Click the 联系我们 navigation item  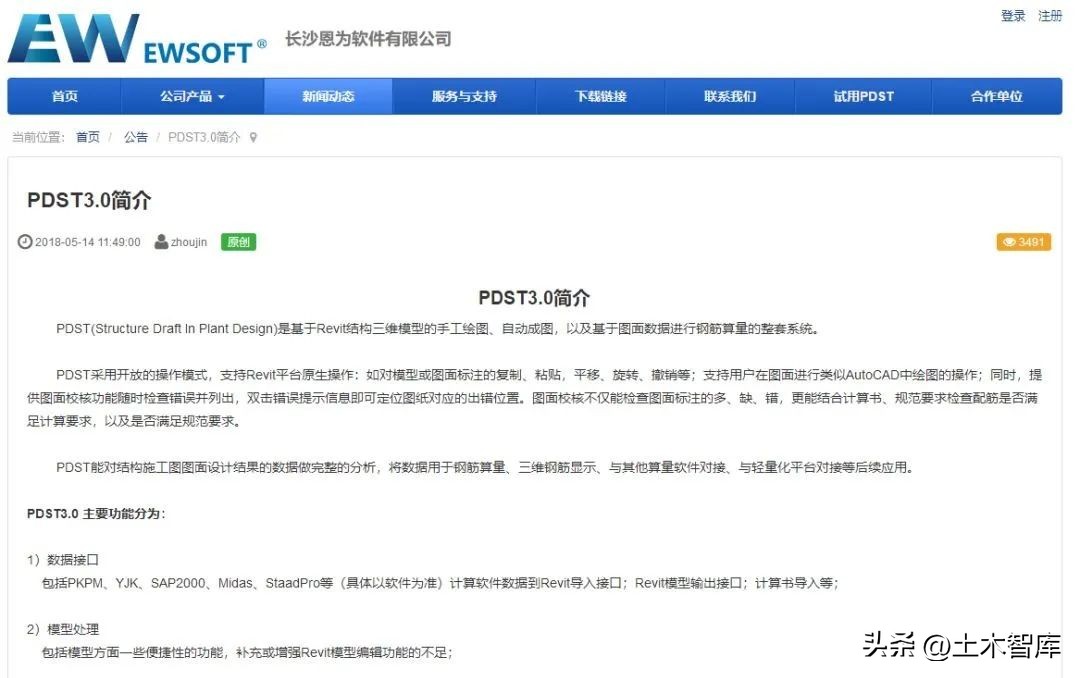731,96
